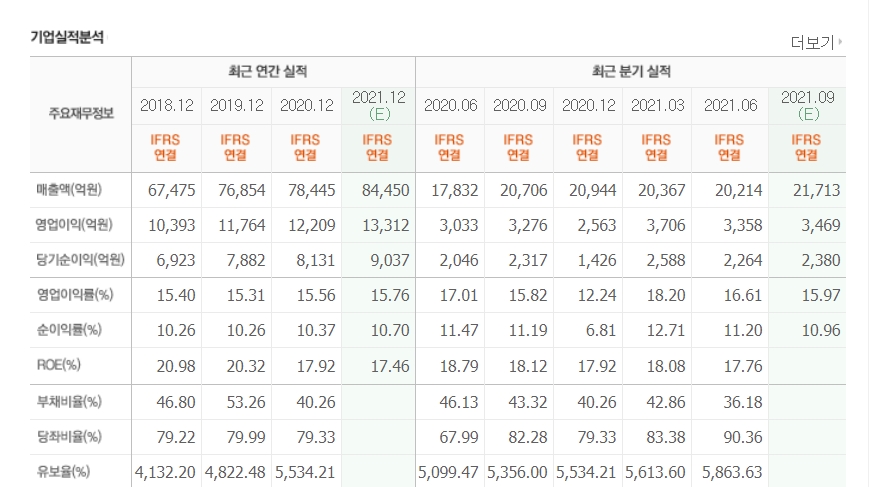Select the 순이익률(%) row label
Image resolution: width=869 pixels, height=487 pixels.
click(x=69, y=330)
